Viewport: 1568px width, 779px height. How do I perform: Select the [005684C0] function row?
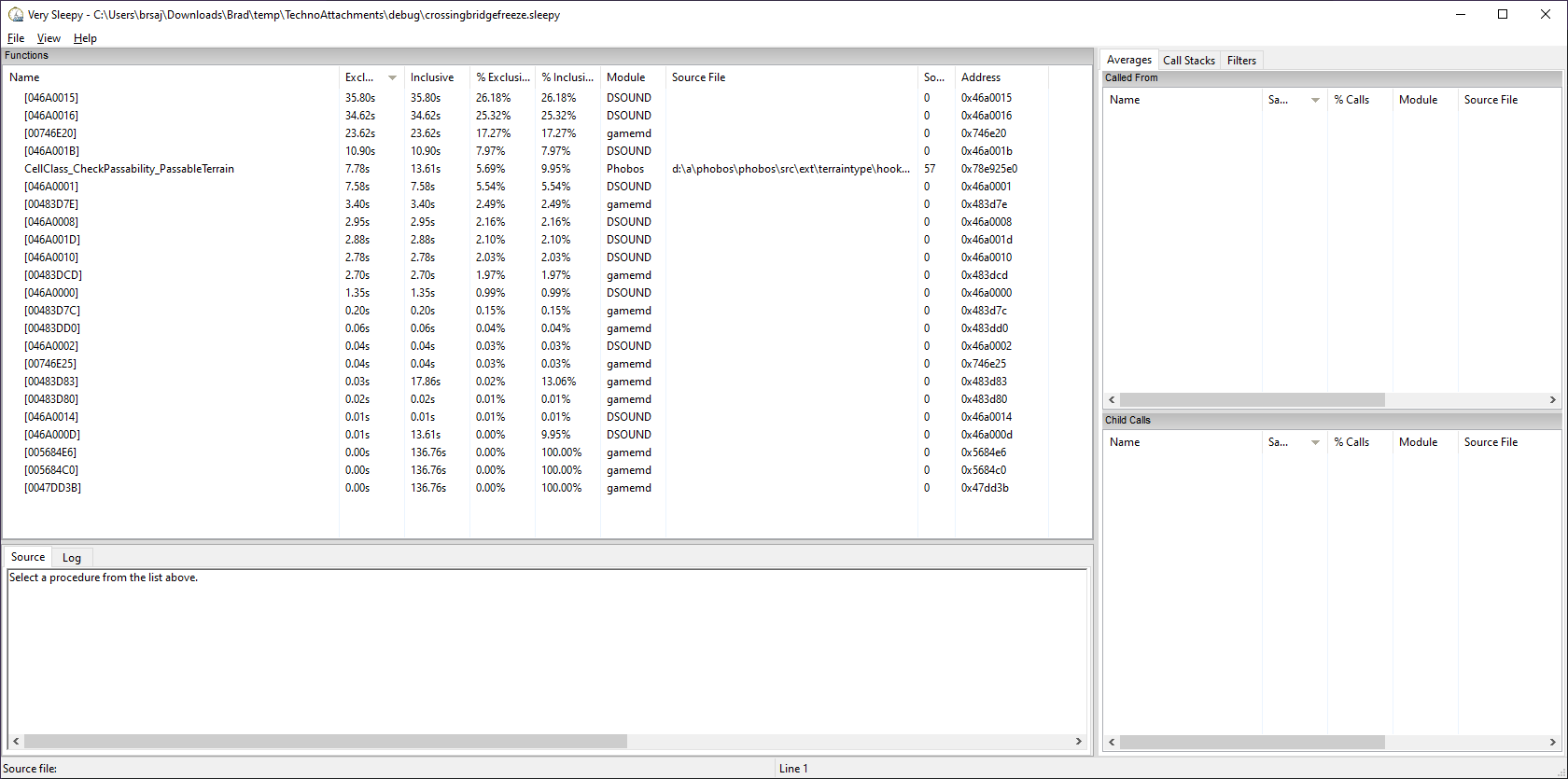[547, 470]
